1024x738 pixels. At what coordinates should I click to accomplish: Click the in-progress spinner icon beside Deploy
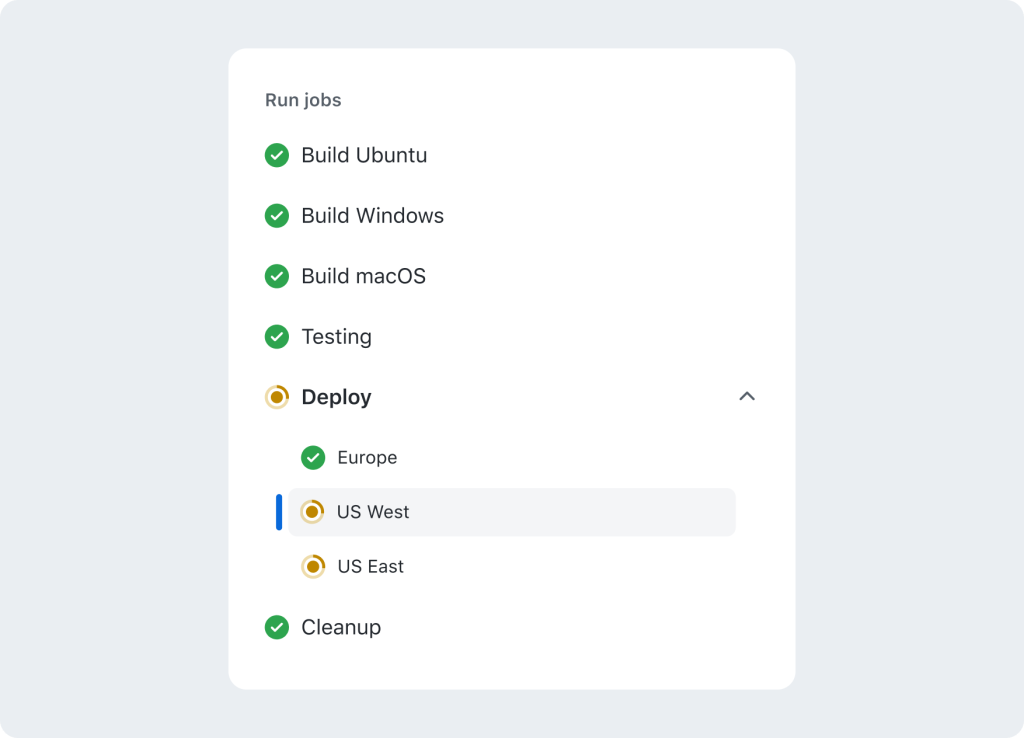pos(277,397)
